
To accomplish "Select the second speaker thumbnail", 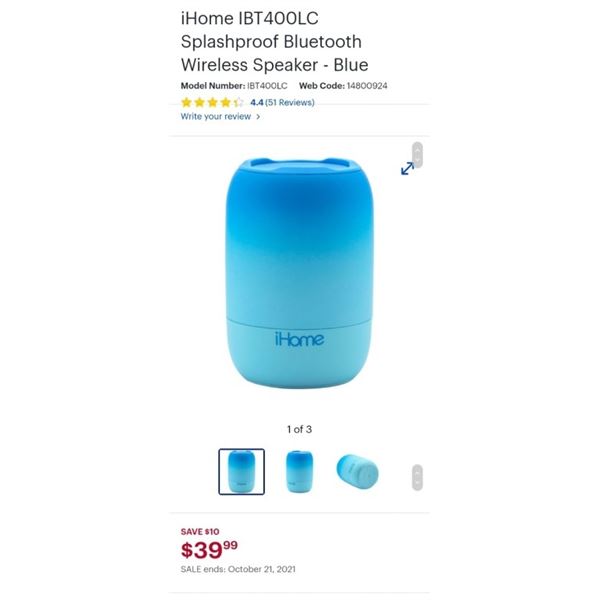I will click(300, 471).
